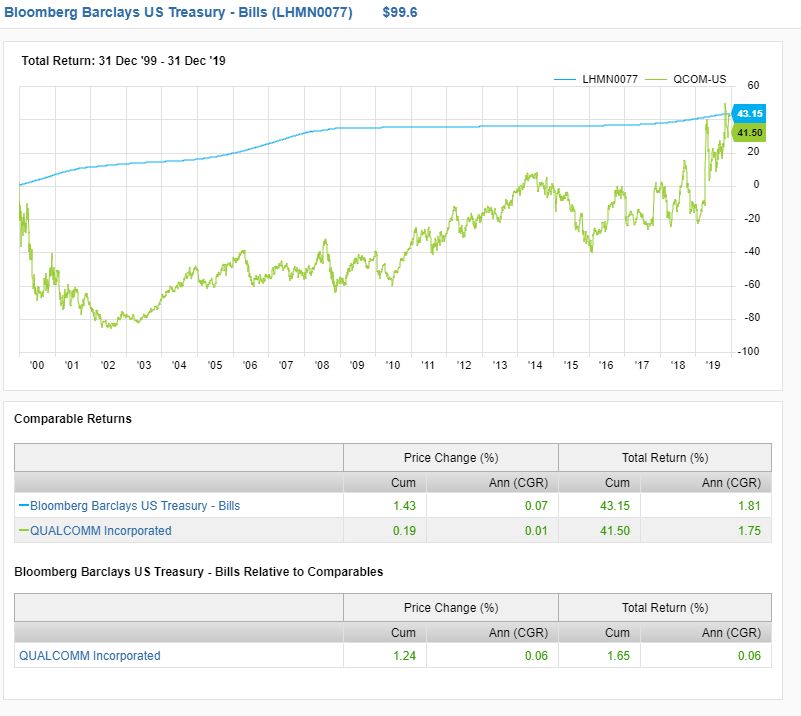Click the blue 43.15 value flag on chart
Image resolution: width=801 pixels, height=716 pixels.
(x=749, y=114)
